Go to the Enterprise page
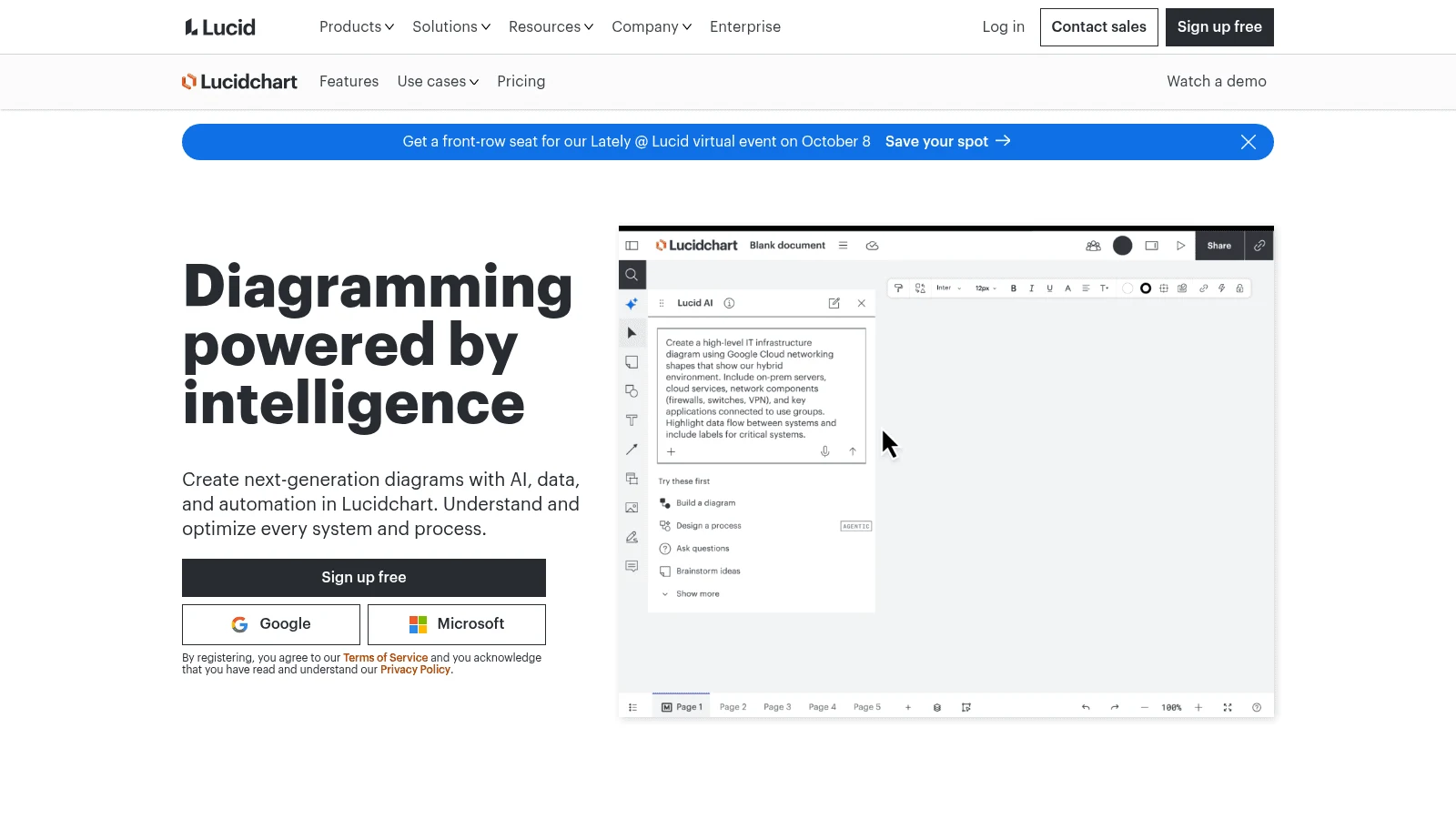Screen dimensions: 1456x819 pos(745,27)
